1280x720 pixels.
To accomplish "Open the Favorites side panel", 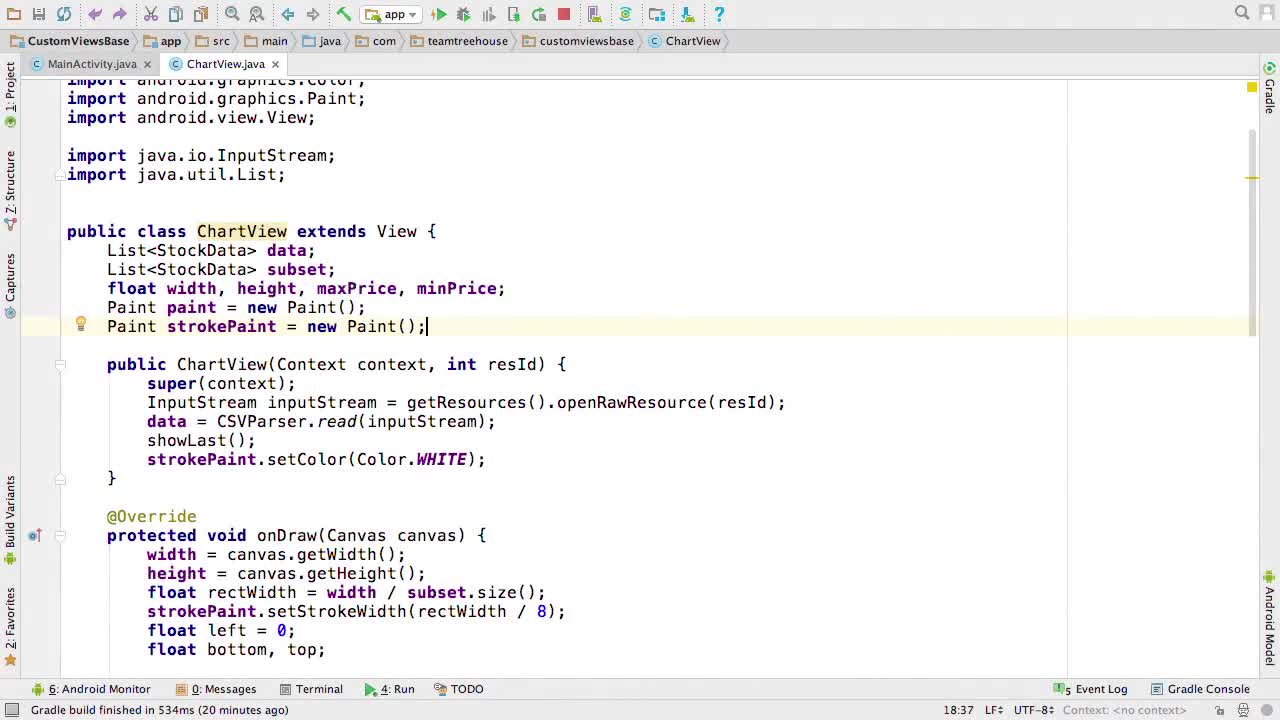I will [x=10, y=627].
